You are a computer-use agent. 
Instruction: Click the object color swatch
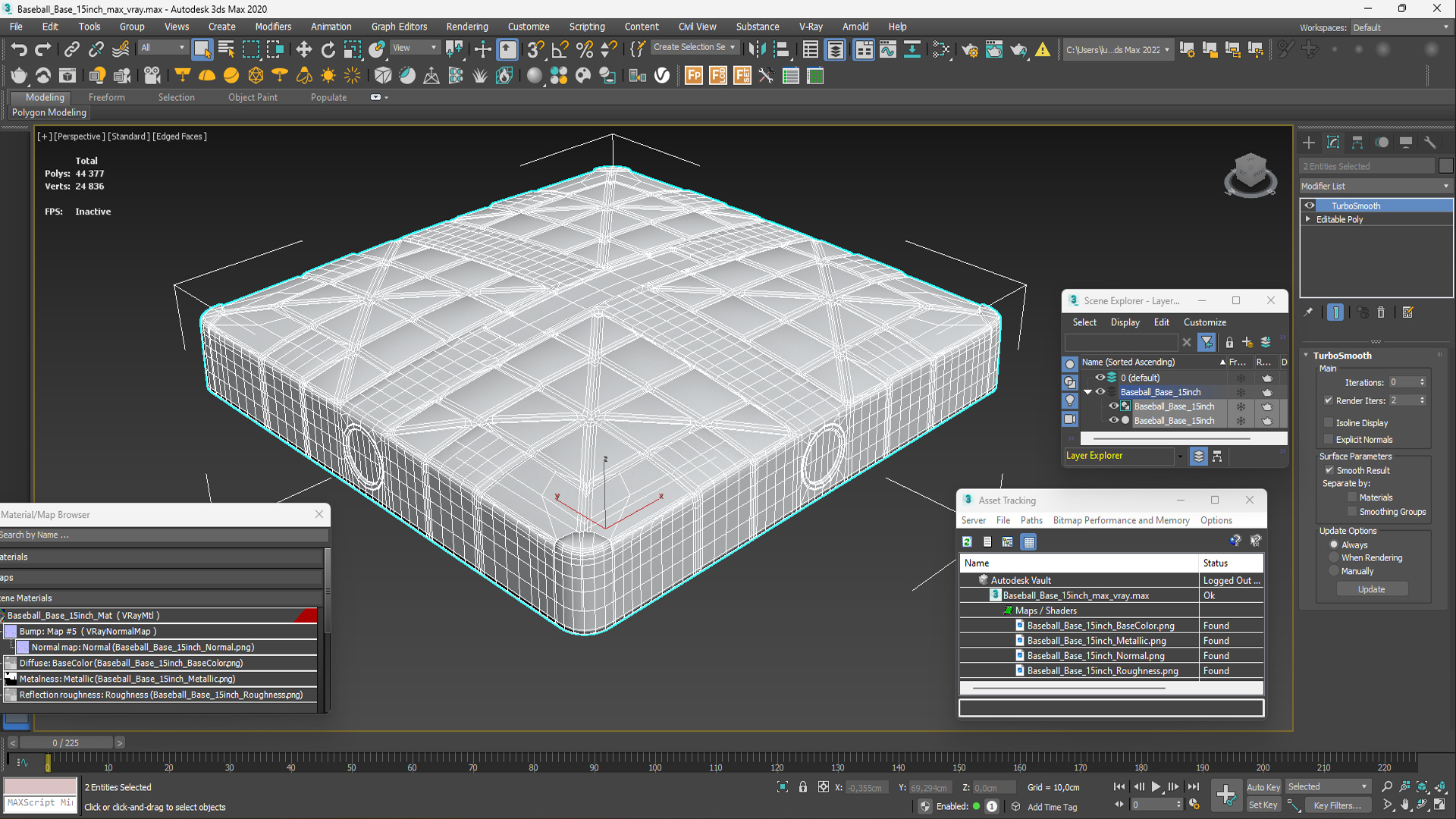(x=1445, y=166)
